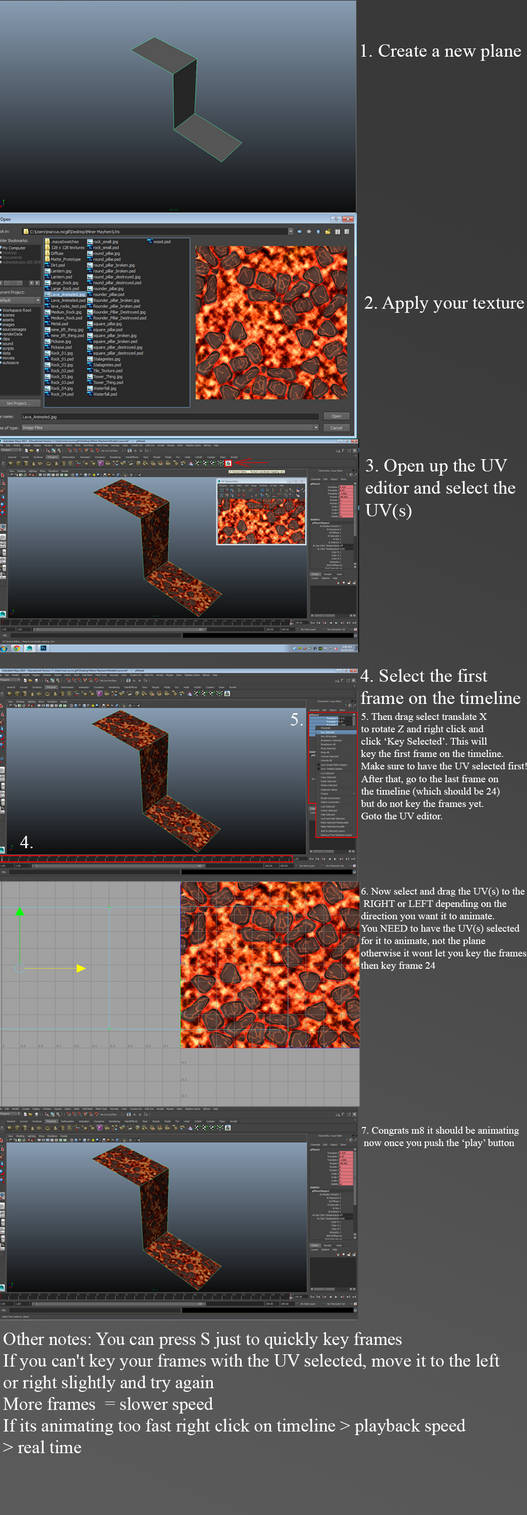527x1515 pixels.
Task: Select wood.psd in the Open dialog
Action: tap(159, 241)
